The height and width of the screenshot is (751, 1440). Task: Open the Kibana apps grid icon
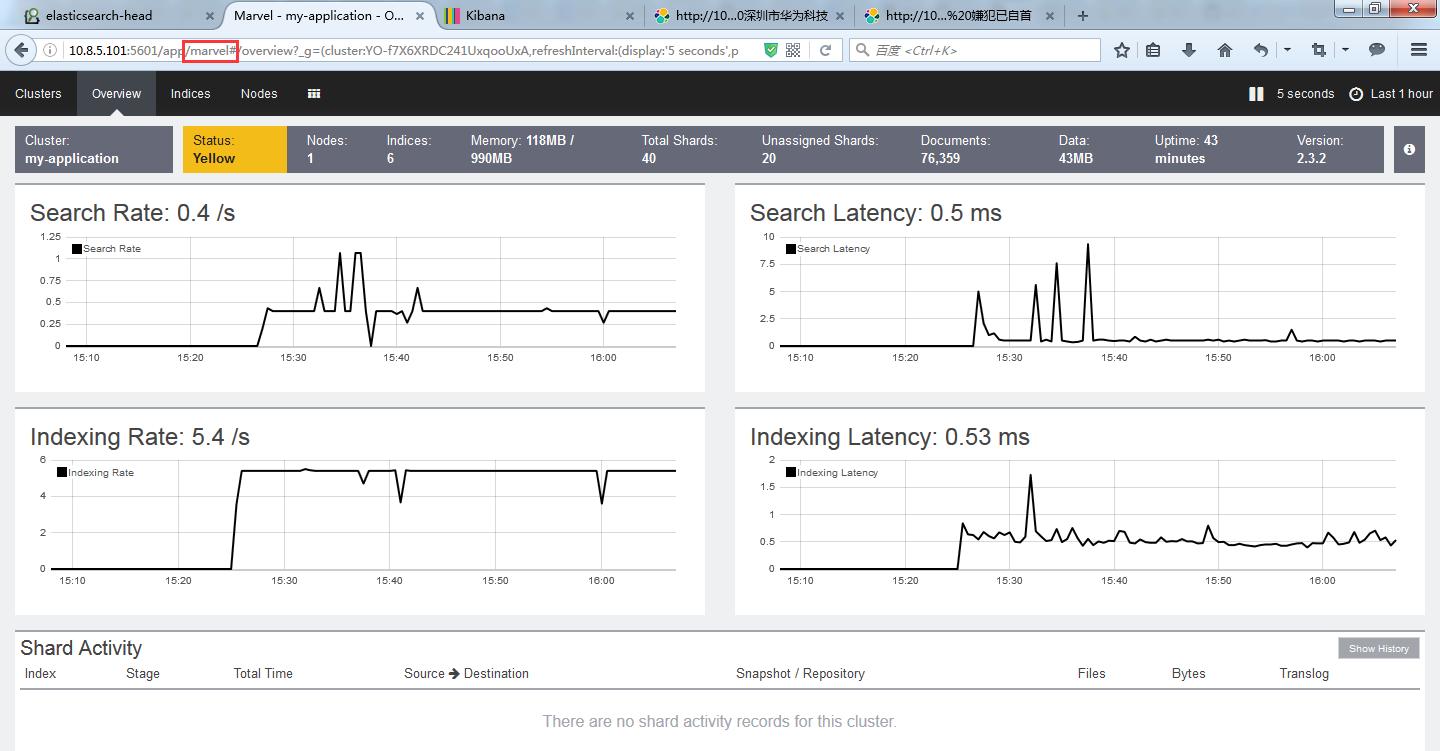coord(314,94)
